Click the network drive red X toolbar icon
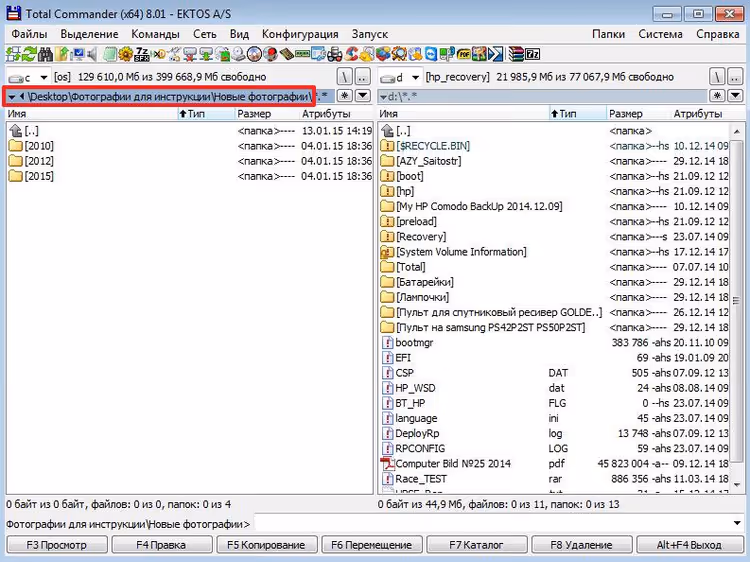Image resolution: width=750 pixels, height=562 pixels. pyautogui.click(x=189, y=54)
